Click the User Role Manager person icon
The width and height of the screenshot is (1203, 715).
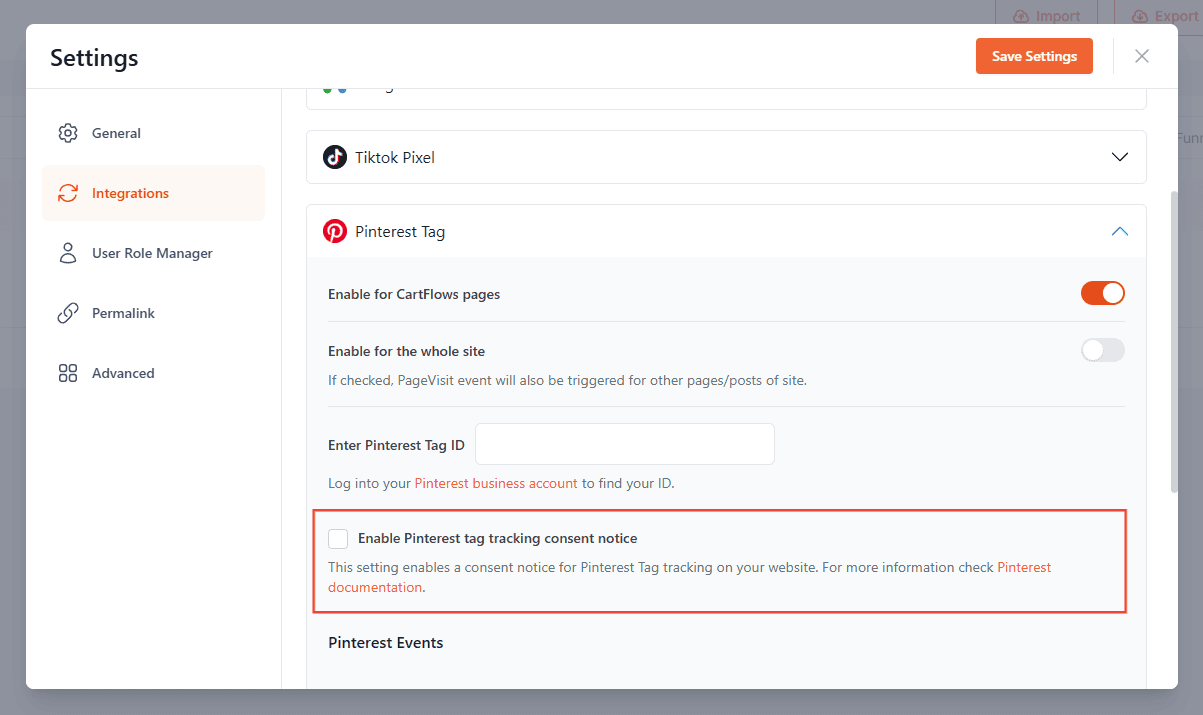[x=68, y=253]
